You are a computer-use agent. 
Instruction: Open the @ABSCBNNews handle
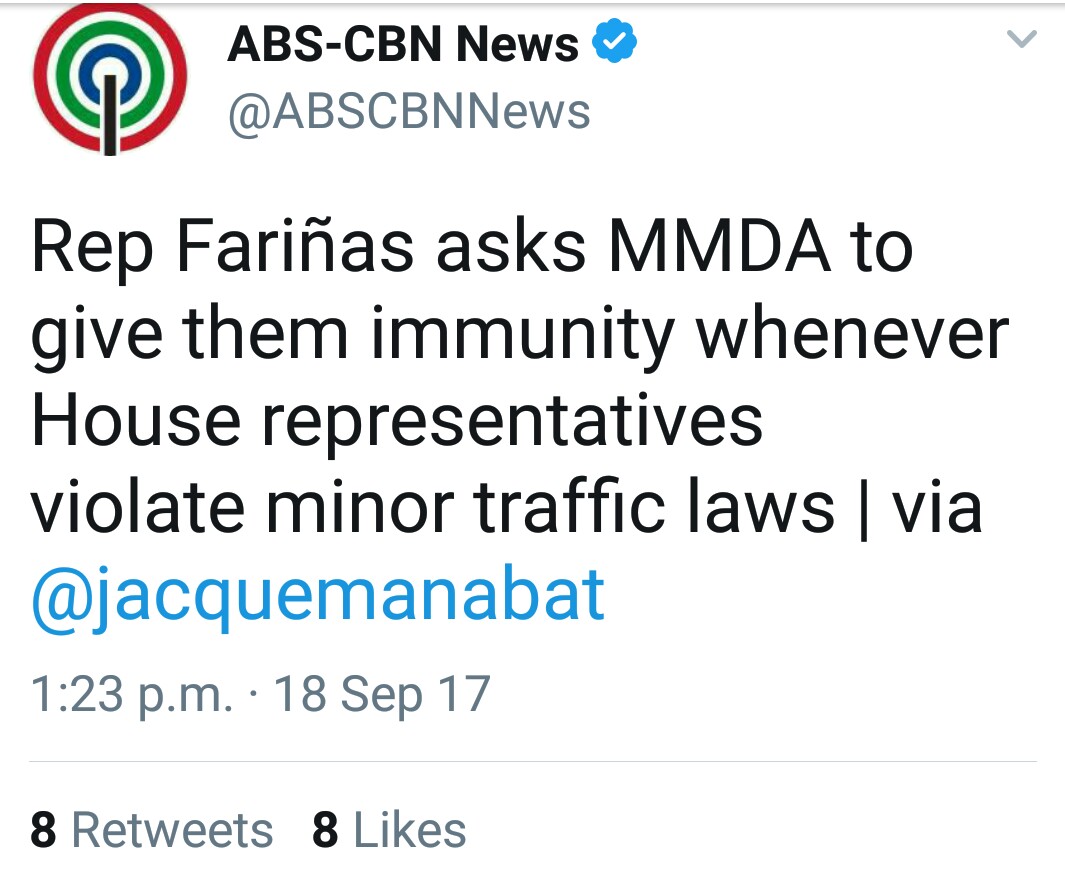[409, 112]
